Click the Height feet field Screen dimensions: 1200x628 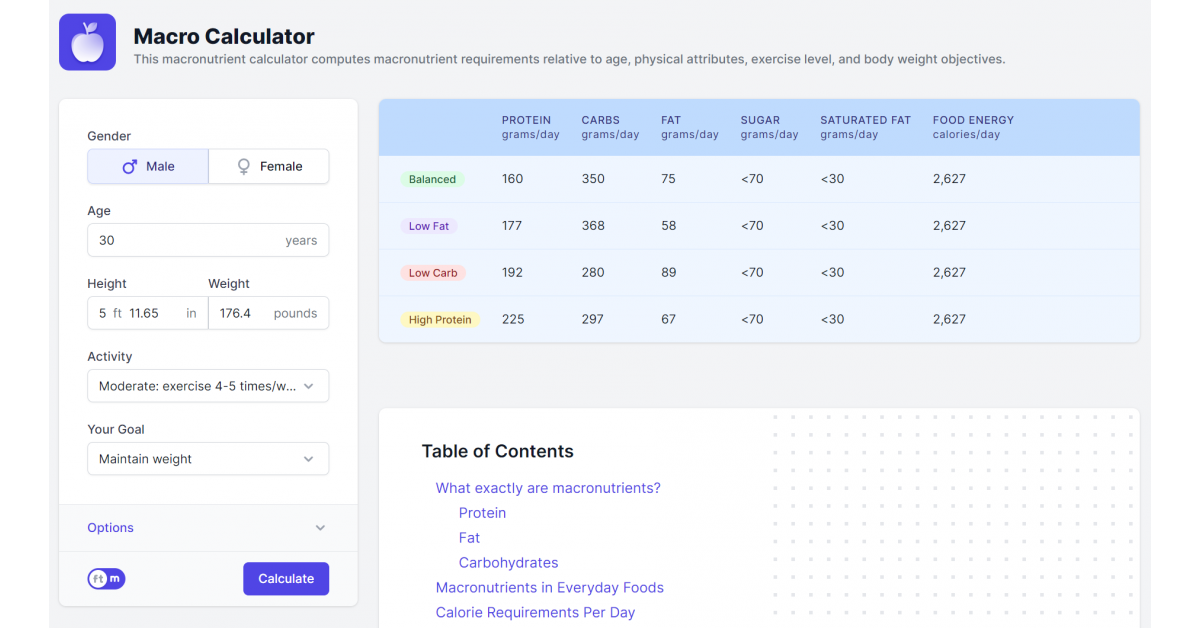coord(102,313)
